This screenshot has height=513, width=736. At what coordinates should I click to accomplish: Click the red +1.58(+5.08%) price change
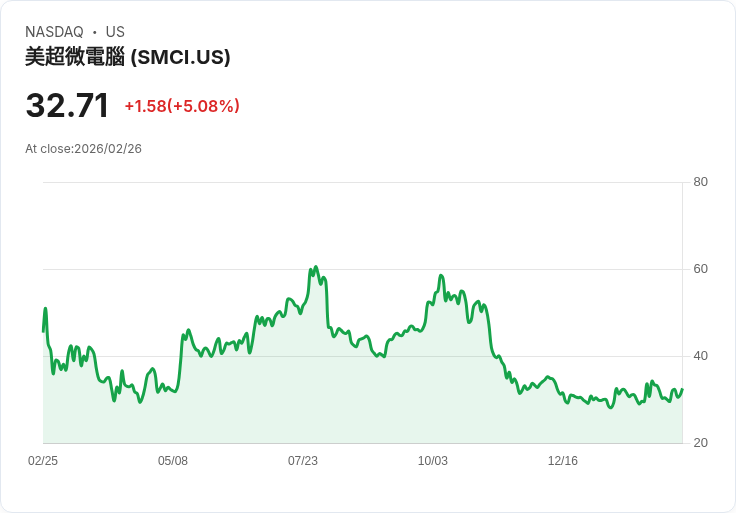pos(182,106)
